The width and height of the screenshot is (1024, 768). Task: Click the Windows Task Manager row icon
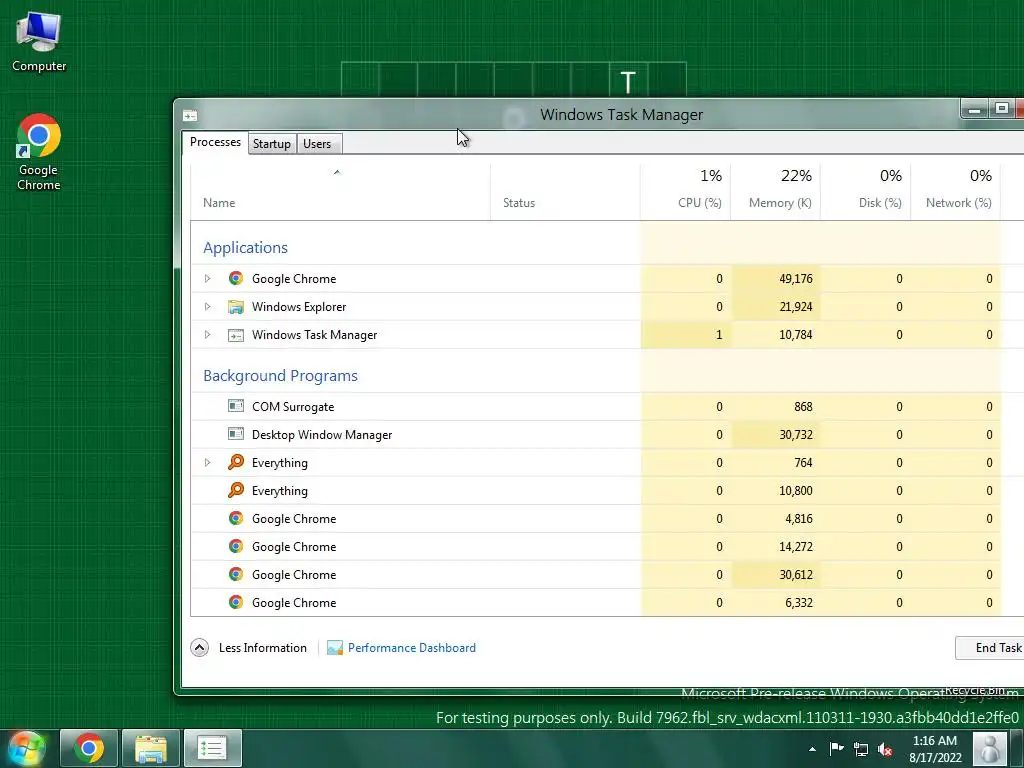236,335
